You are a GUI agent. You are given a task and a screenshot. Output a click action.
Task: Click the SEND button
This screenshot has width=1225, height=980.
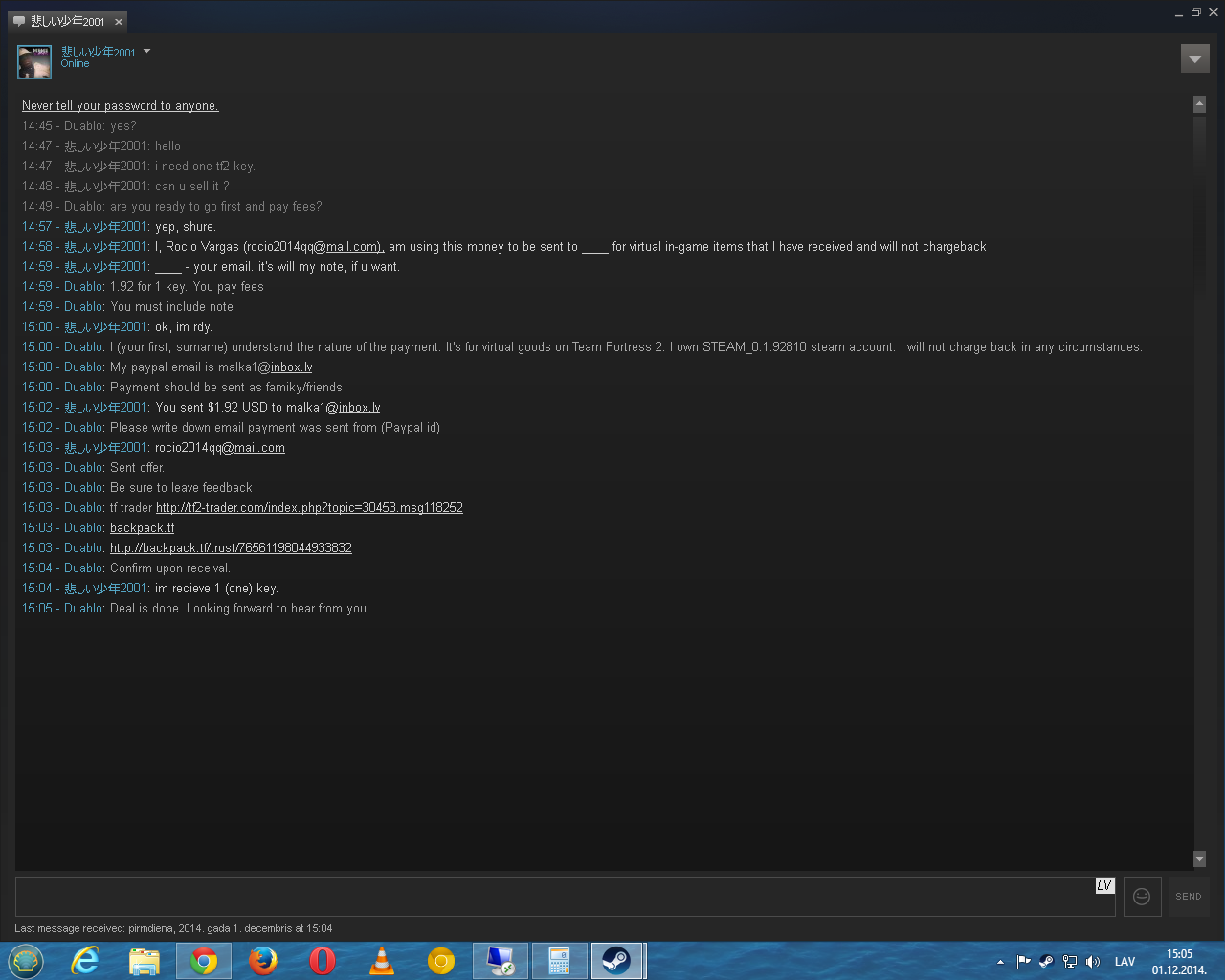(1189, 897)
